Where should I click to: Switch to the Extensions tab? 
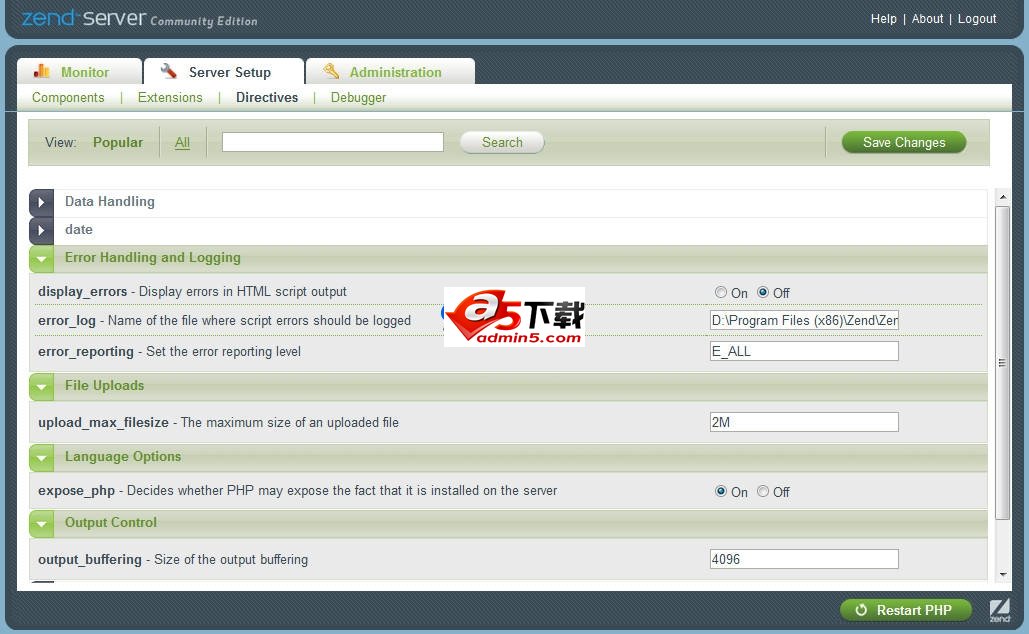[169, 97]
